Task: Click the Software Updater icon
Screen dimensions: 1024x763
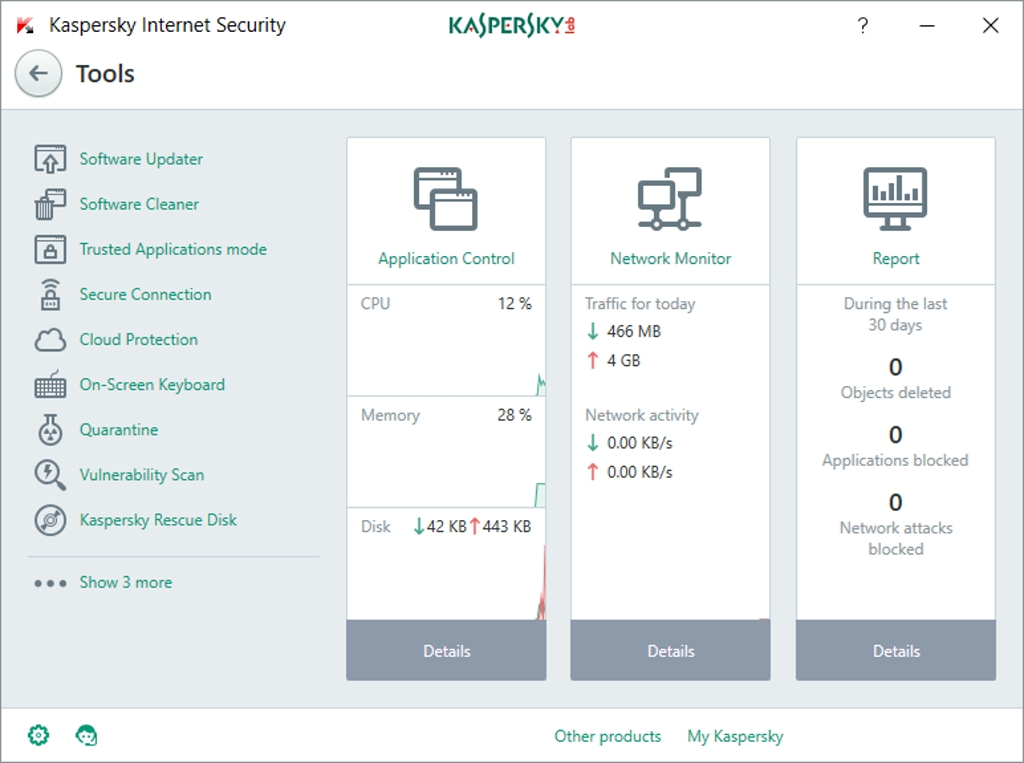Action: [x=50, y=159]
